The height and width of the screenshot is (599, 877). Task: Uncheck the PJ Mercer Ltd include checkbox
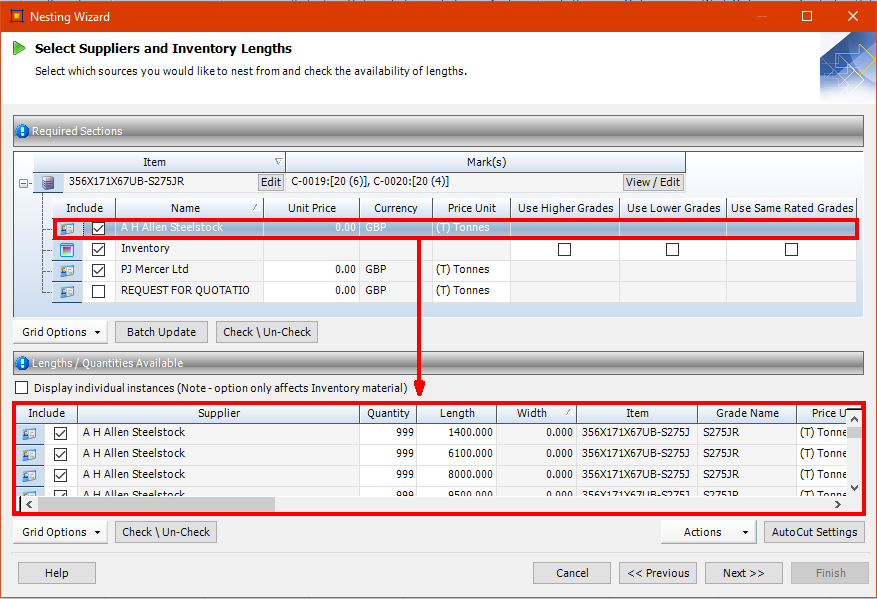click(x=98, y=270)
